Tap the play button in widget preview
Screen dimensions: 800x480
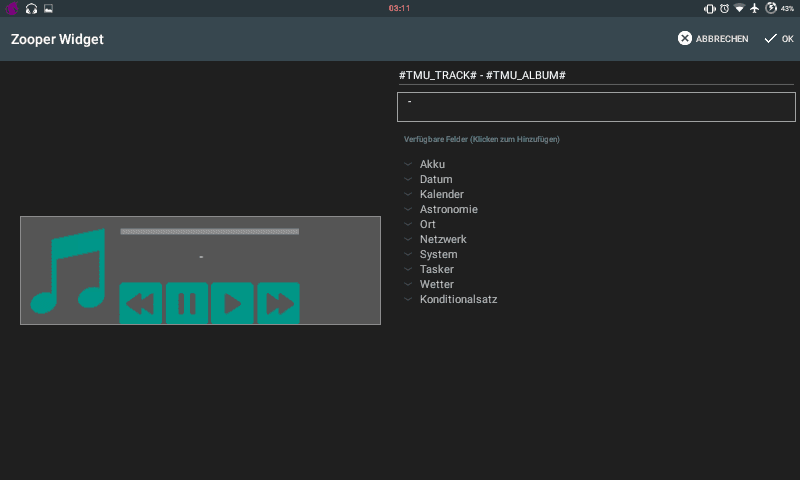coord(232,303)
